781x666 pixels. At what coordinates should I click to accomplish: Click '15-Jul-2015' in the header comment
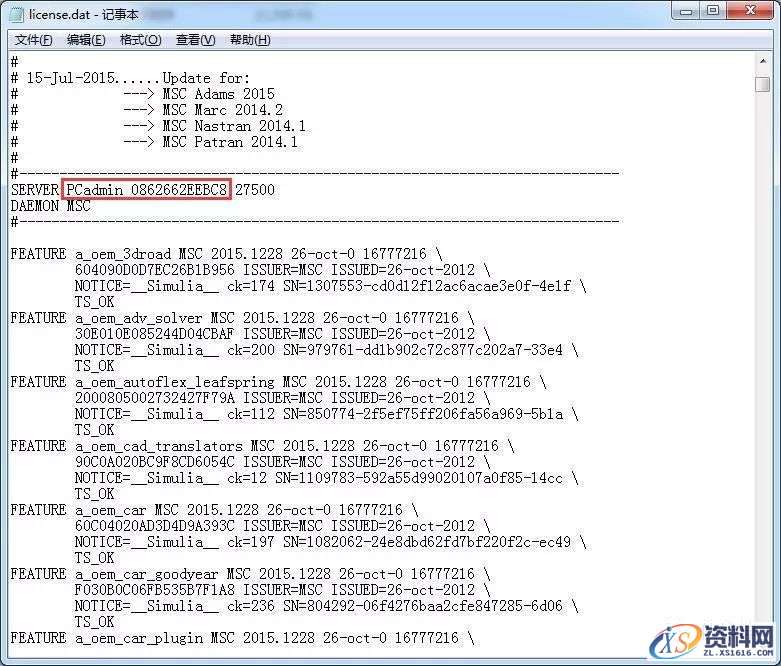click(71, 78)
